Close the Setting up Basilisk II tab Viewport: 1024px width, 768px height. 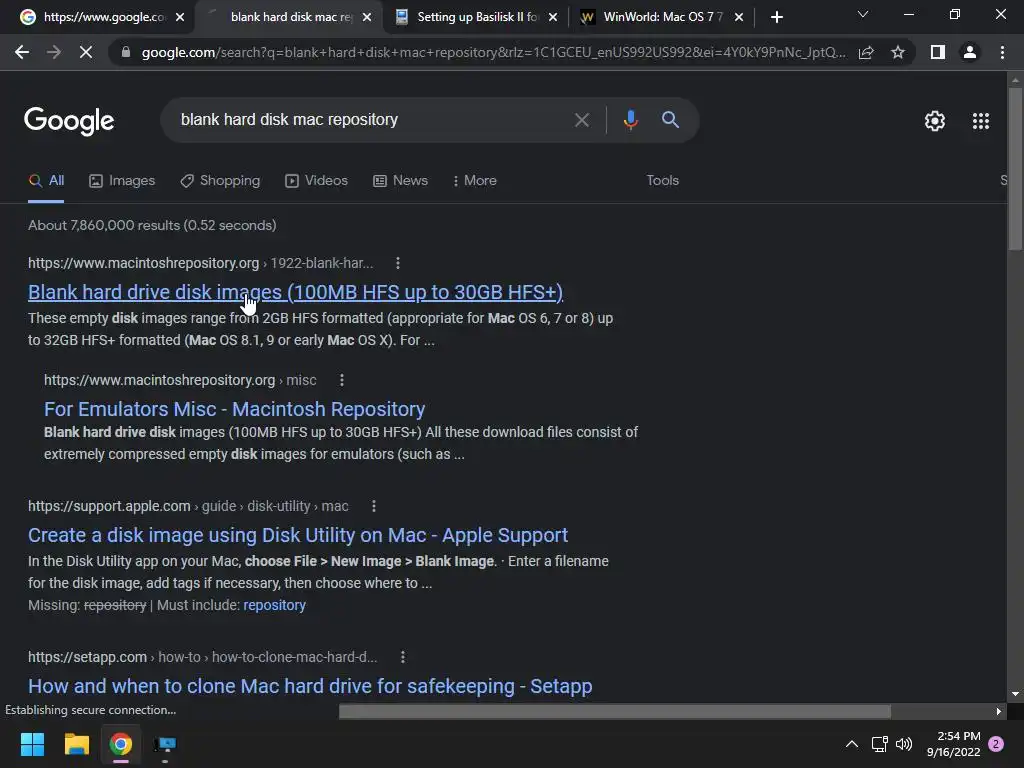pos(553,17)
